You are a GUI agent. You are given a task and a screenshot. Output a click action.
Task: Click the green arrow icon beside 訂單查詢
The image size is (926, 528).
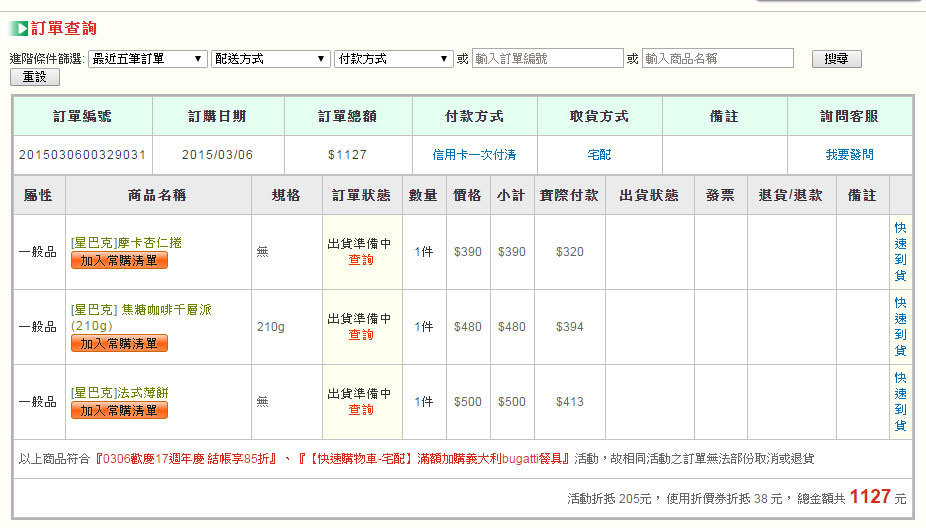19,29
